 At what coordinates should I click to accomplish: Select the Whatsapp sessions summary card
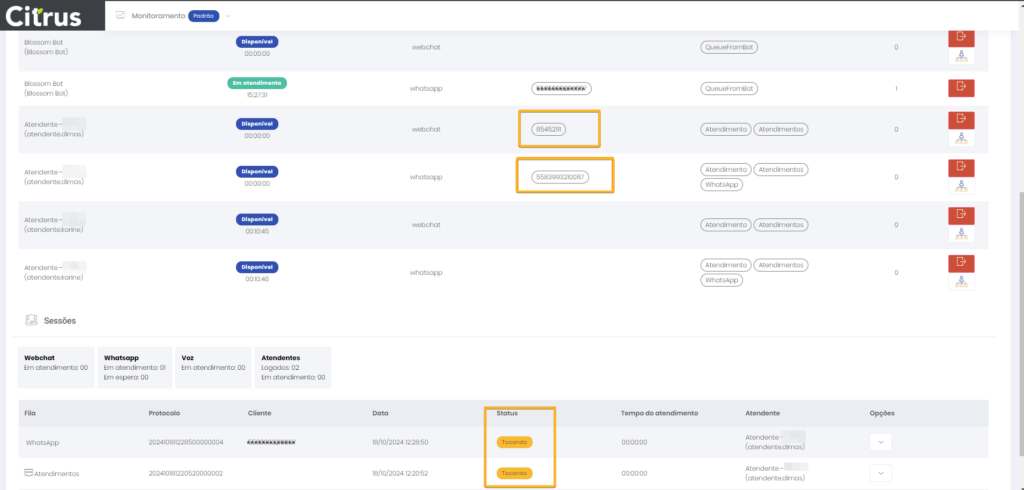click(134, 367)
